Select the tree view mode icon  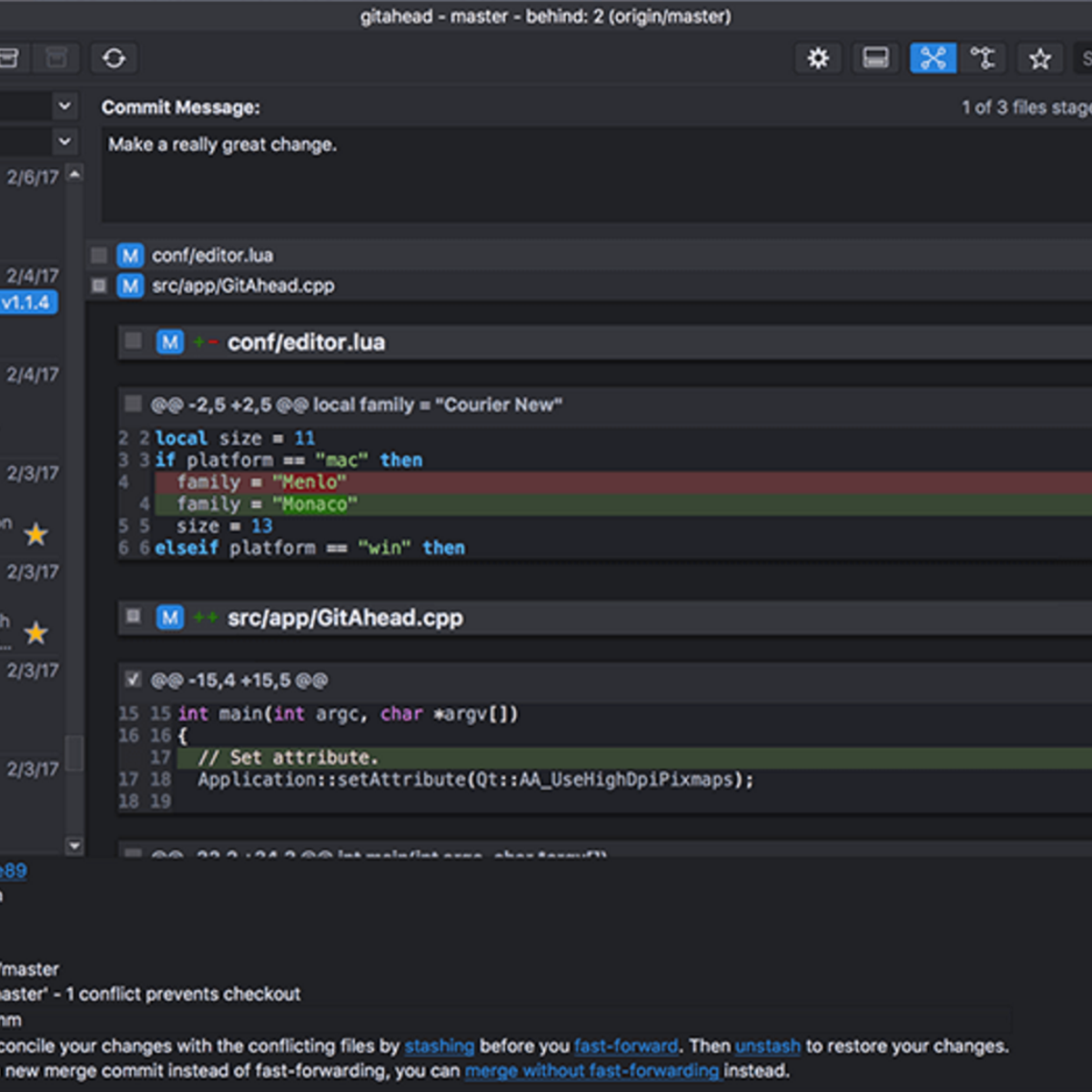pos(983,58)
